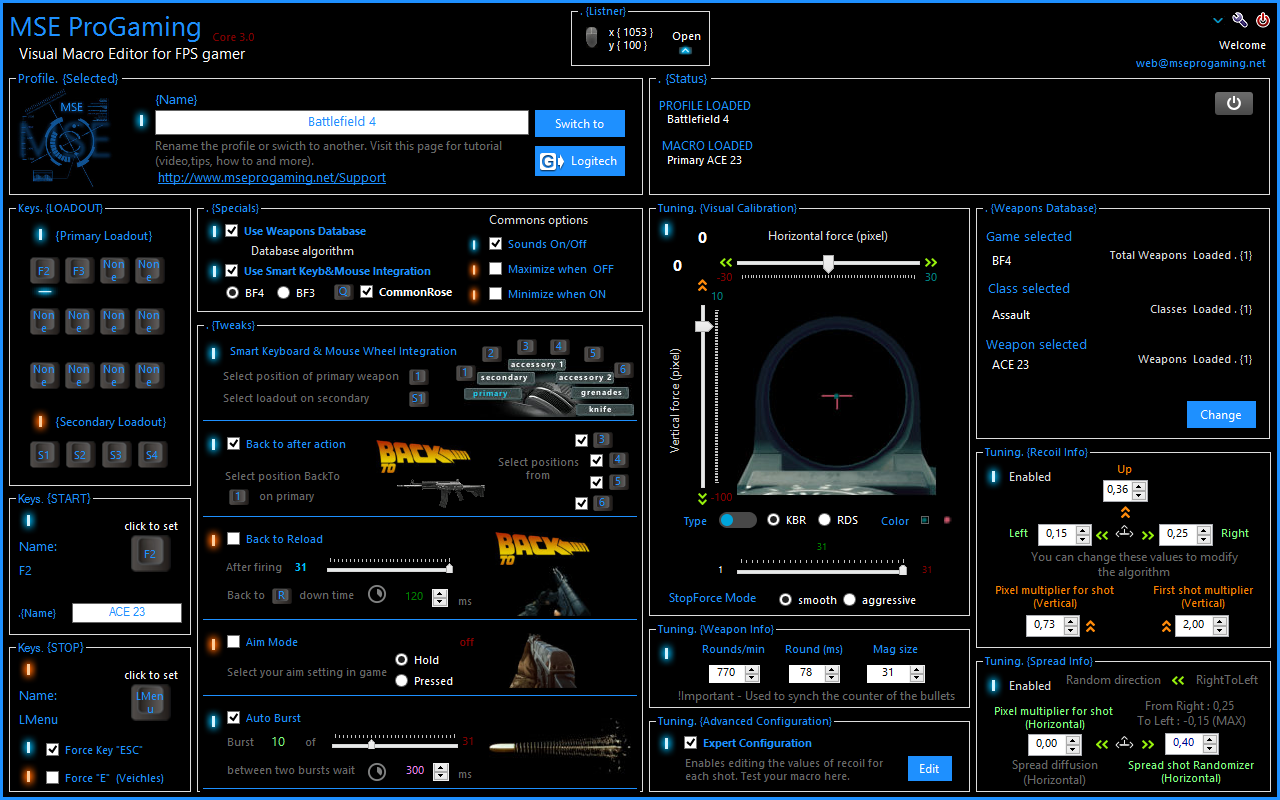Click the Horizontal force slider handle
Screen dimensions: 1280x800
tap(828, 263)
